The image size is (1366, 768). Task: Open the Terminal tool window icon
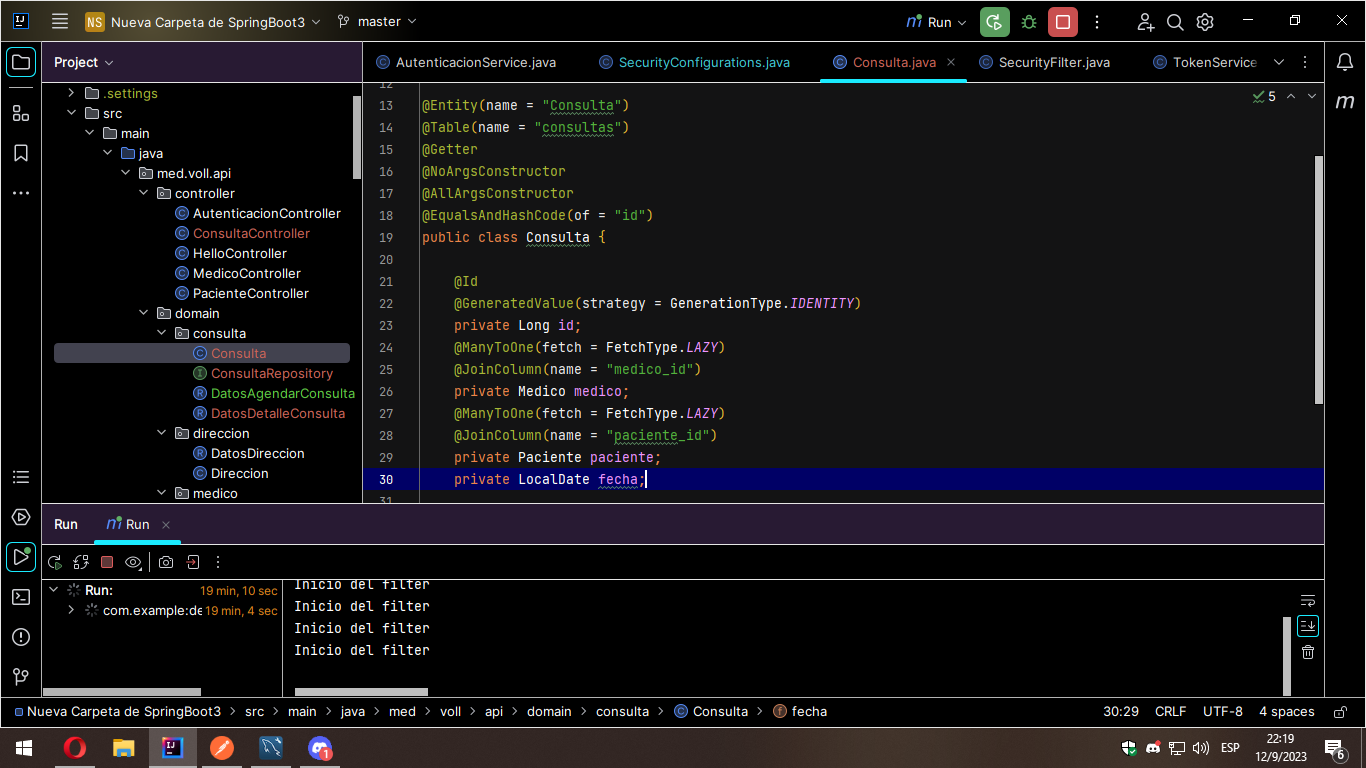21,597
